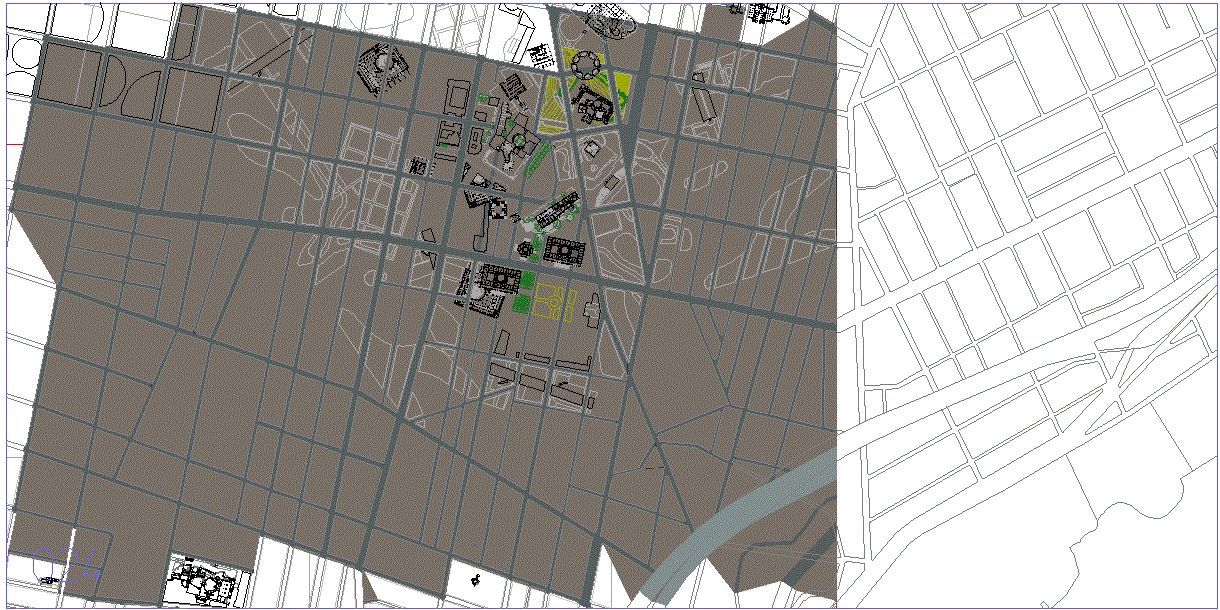
Task: Select the red tick mark on left edge
Action: (x=14, y=144)
